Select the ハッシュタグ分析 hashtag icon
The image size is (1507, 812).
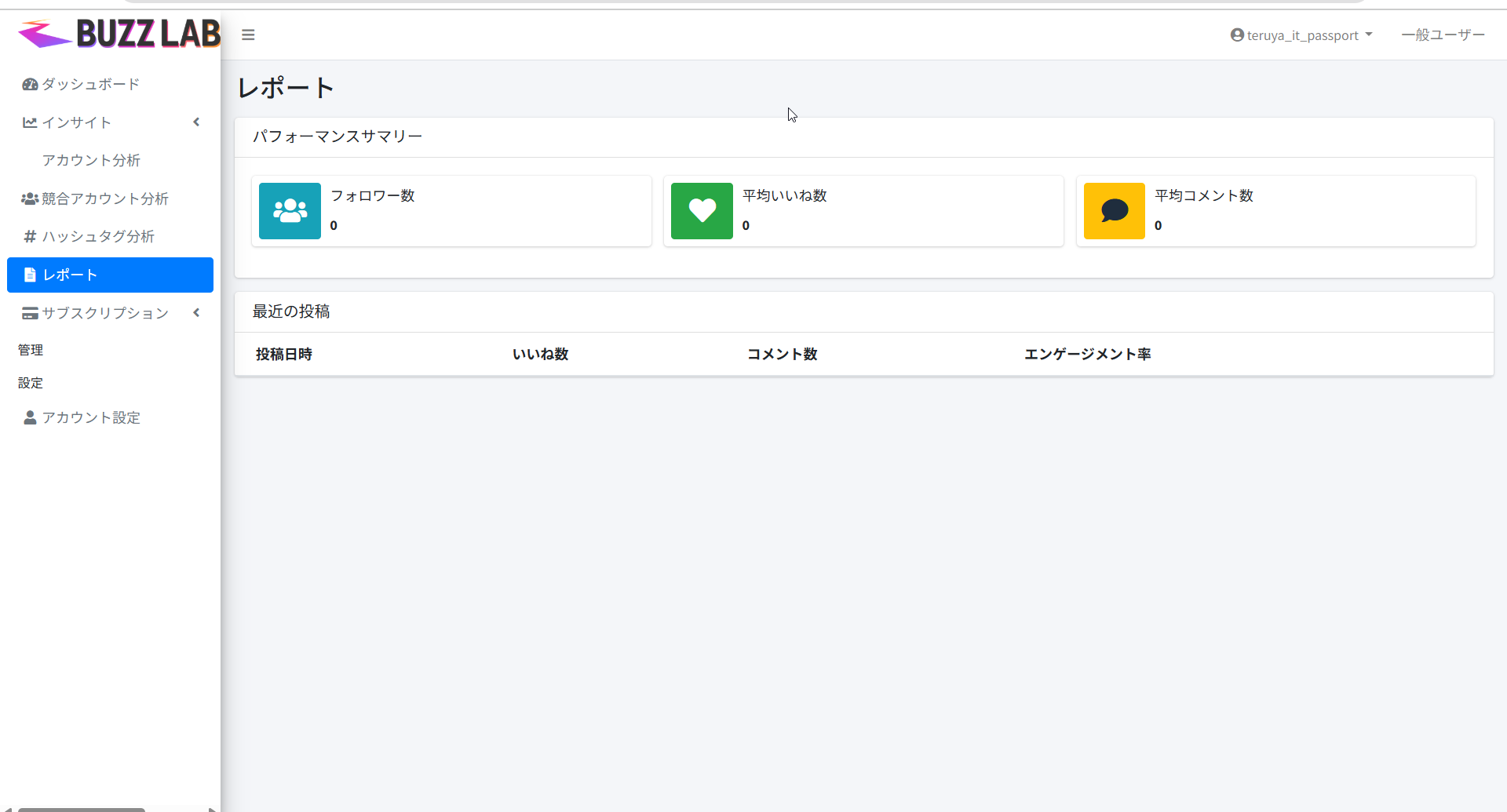point(29,236)
